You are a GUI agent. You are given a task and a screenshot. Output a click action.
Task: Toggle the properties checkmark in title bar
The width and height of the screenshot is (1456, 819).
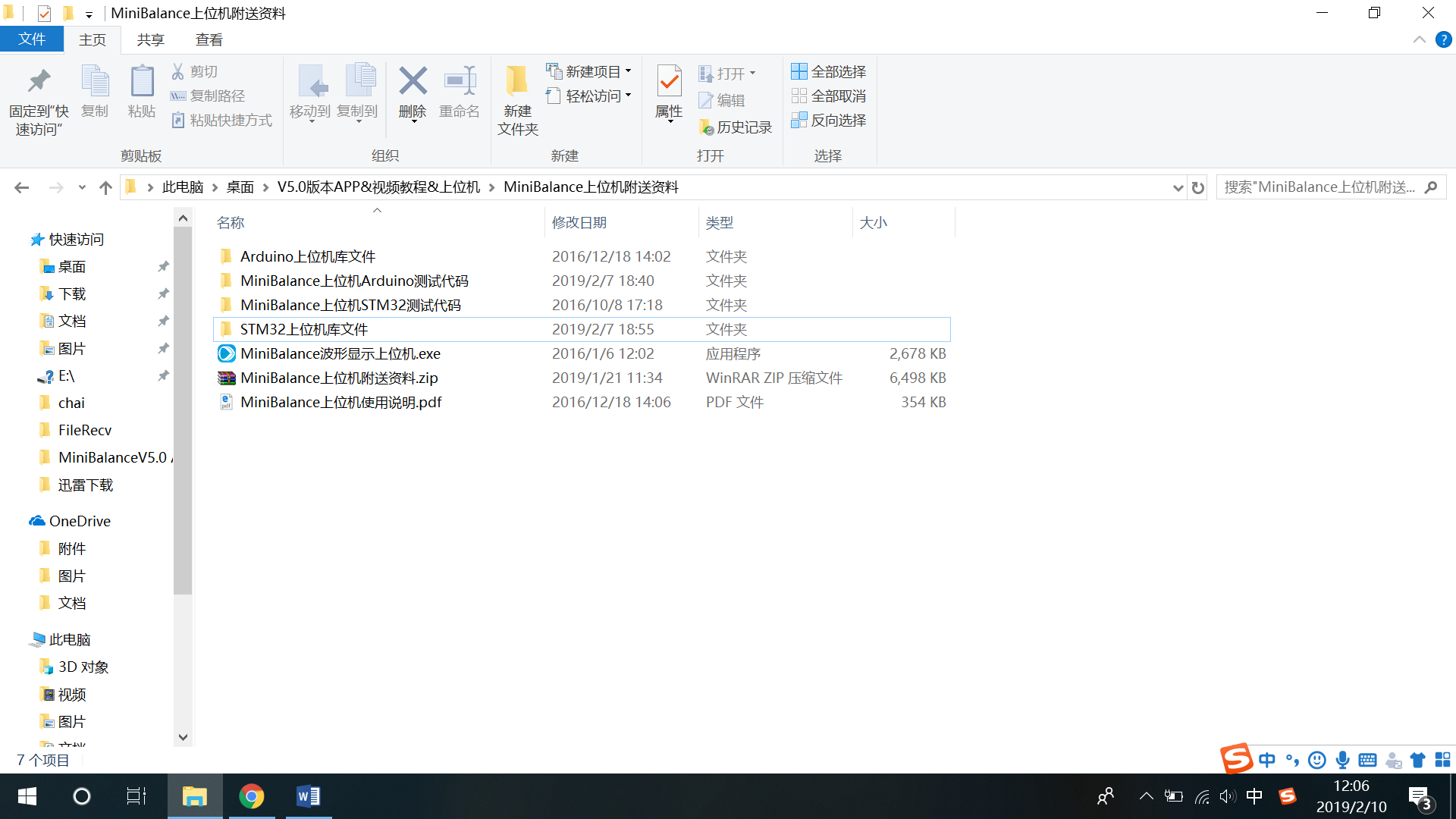pos(44,13)
